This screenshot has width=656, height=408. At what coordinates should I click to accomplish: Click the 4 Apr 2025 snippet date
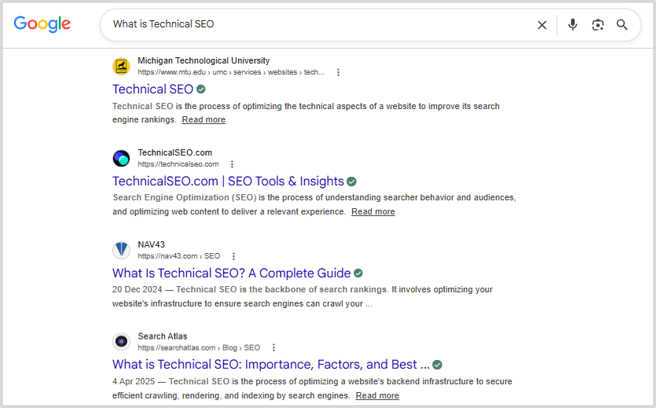(x=133, y=382)
